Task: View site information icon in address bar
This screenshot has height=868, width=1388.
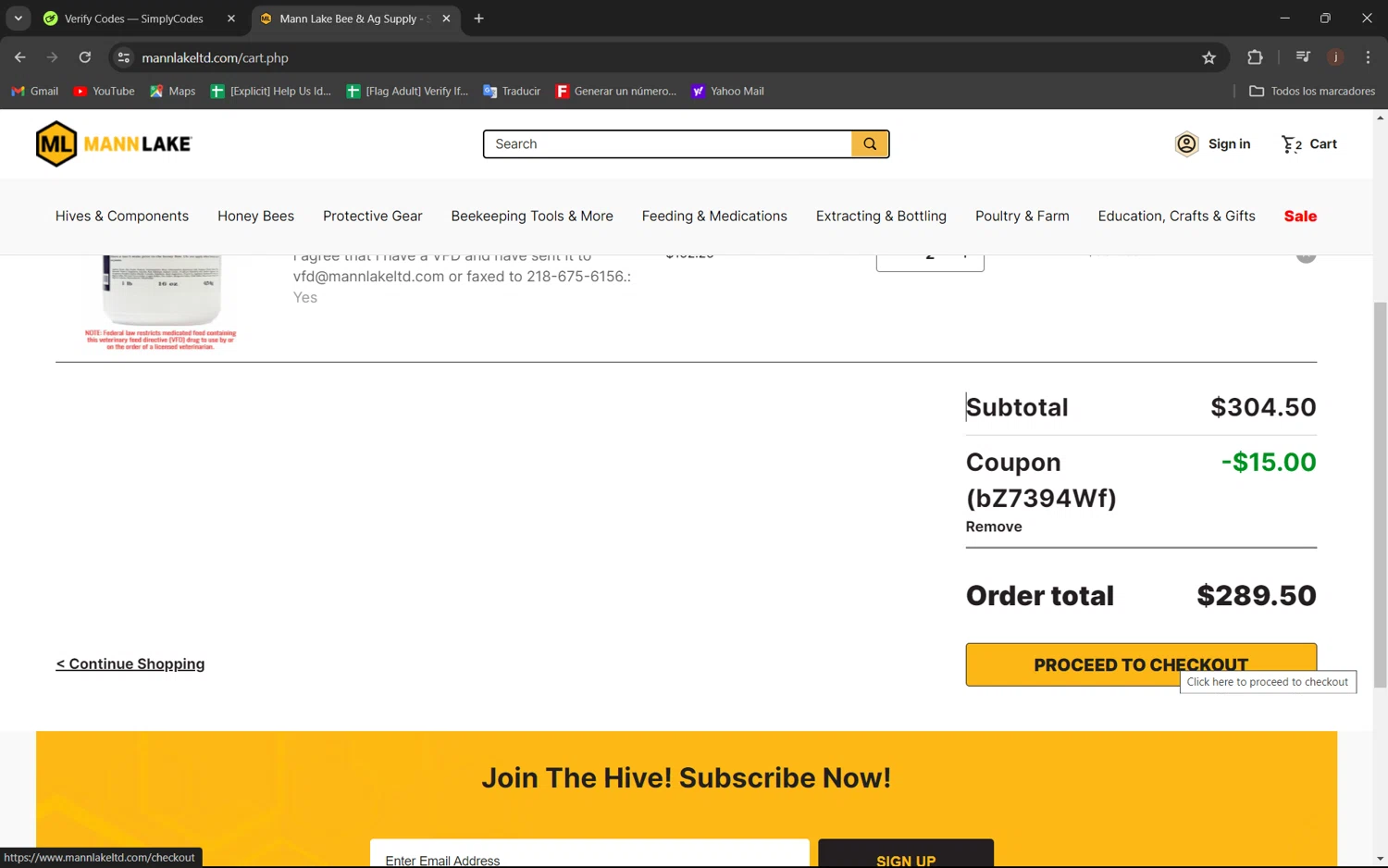Action: 124,57
